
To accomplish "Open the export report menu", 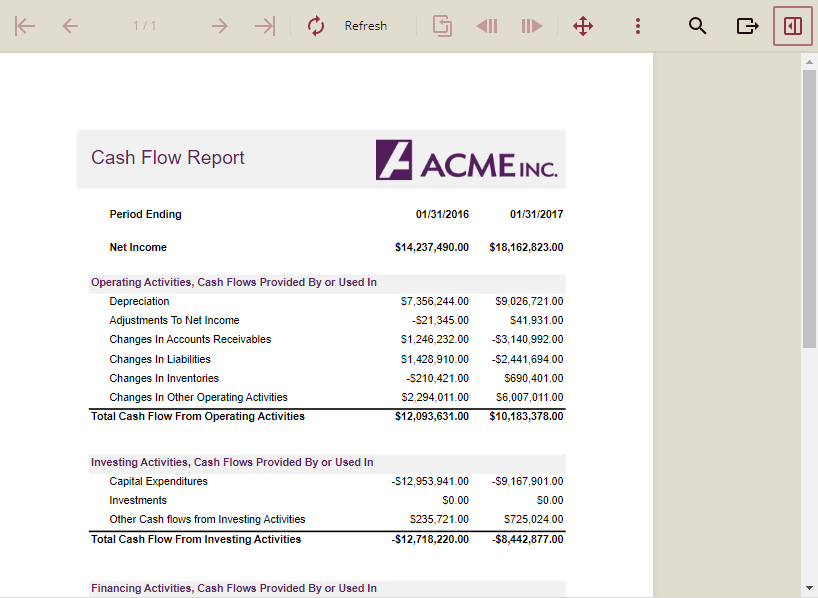I will click(747, 26).
